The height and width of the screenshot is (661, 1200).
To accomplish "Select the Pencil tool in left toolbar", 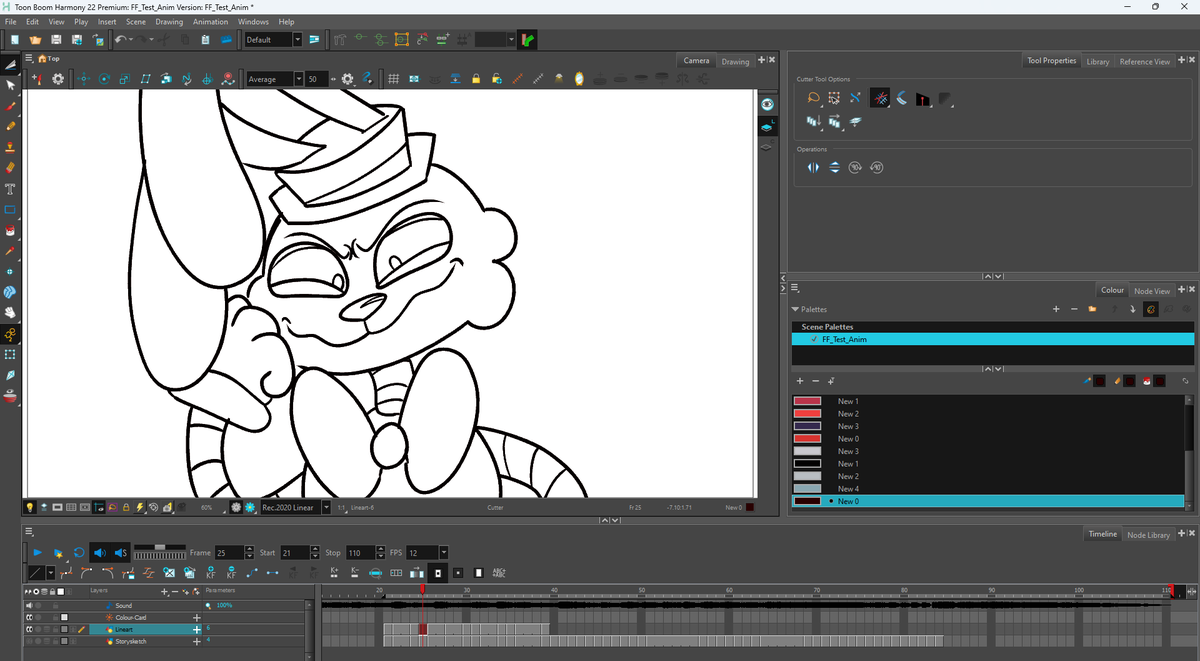I will pyautogui.click(x=10, y=126).
